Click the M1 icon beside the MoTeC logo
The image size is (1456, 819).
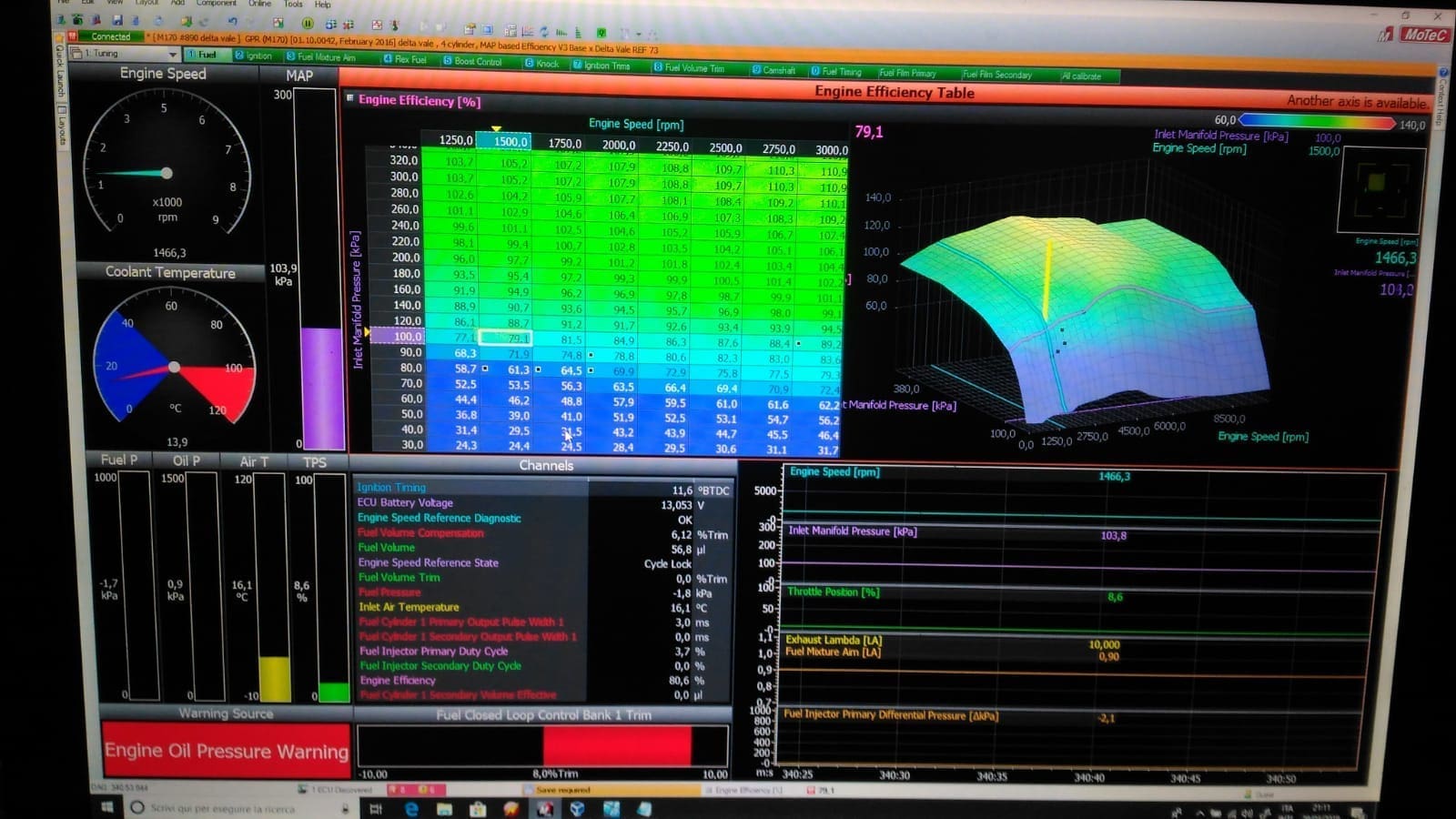click(x=1385, y=35)
